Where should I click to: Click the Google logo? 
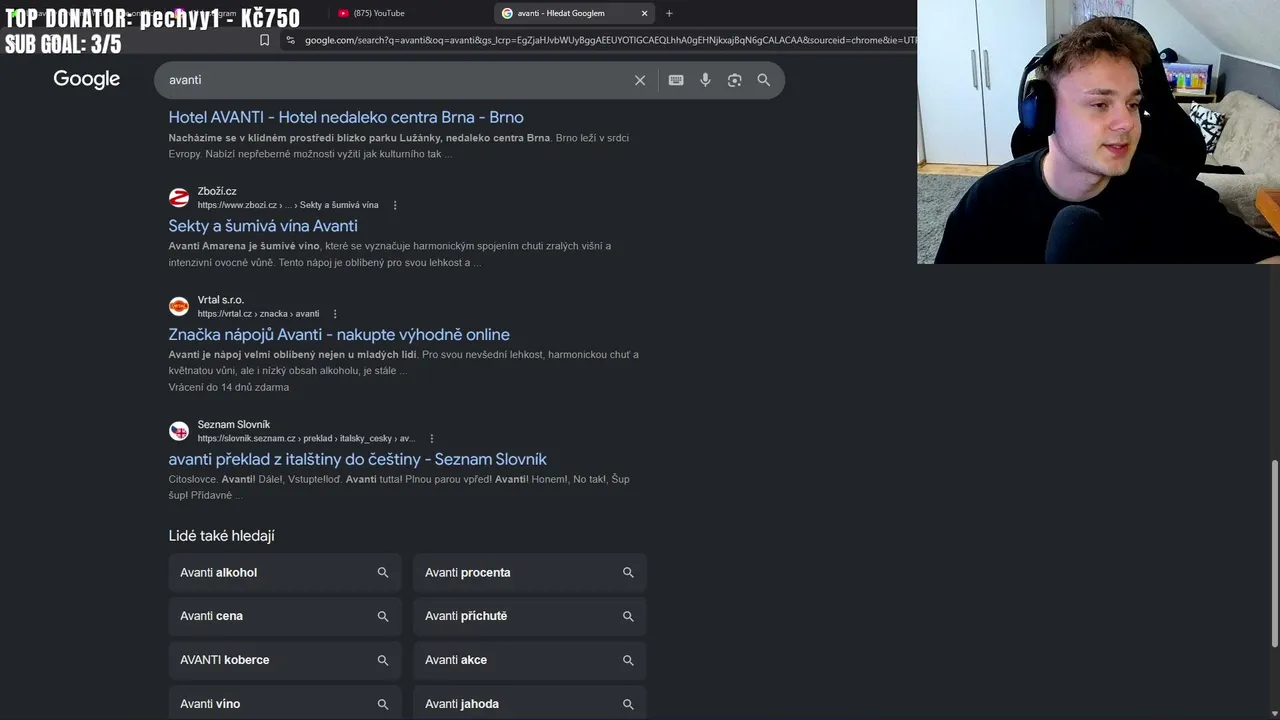click(x=87, y=79)
